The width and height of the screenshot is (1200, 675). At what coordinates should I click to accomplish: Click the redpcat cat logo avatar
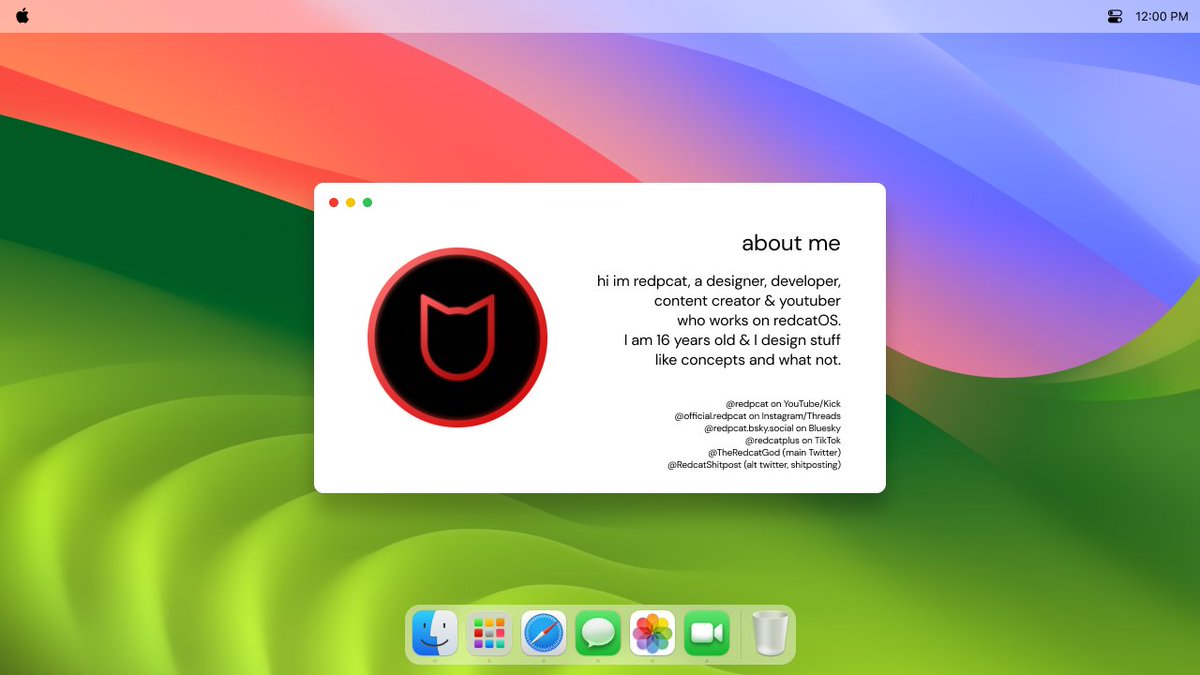(x=457, y=337)
